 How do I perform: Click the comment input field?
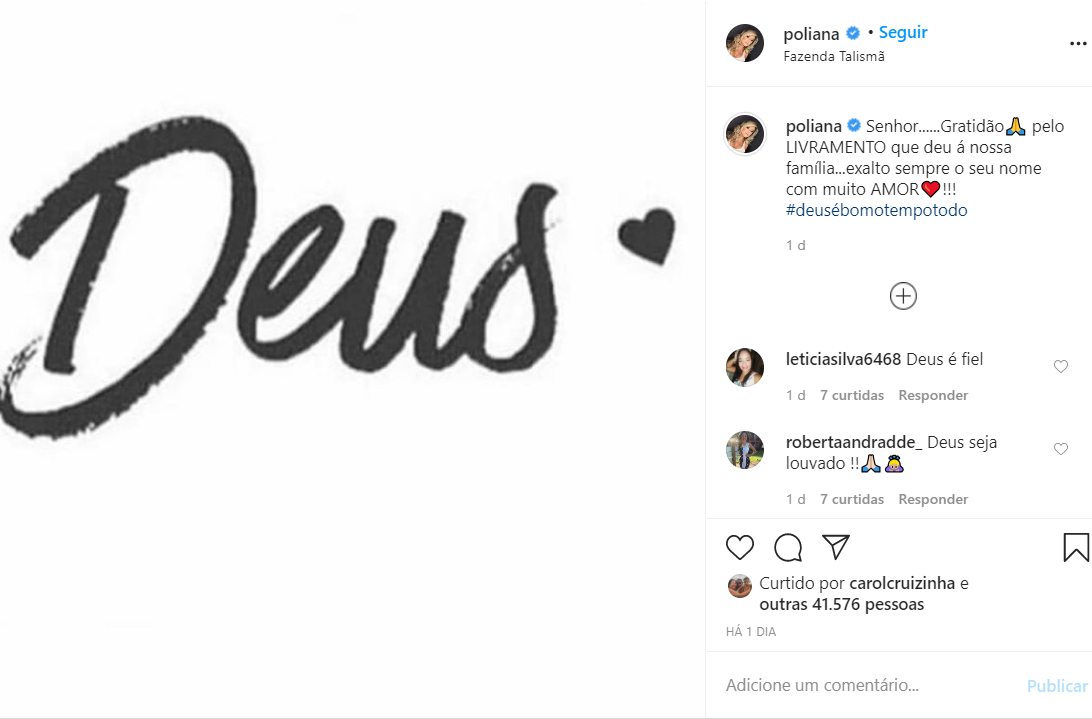[870, 685]
